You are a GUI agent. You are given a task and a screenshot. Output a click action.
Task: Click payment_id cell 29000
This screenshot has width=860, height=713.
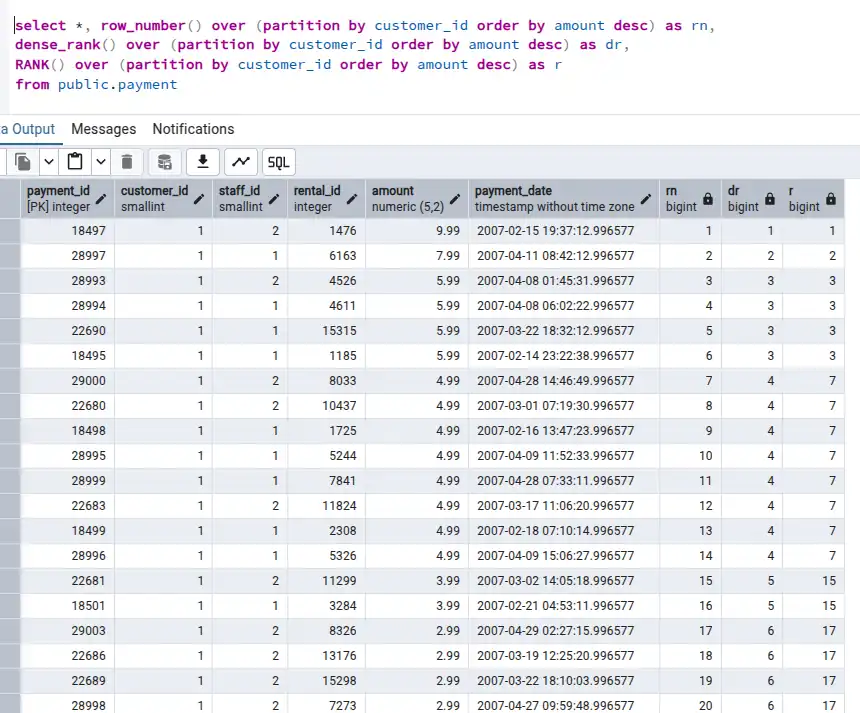coord(67,381)
